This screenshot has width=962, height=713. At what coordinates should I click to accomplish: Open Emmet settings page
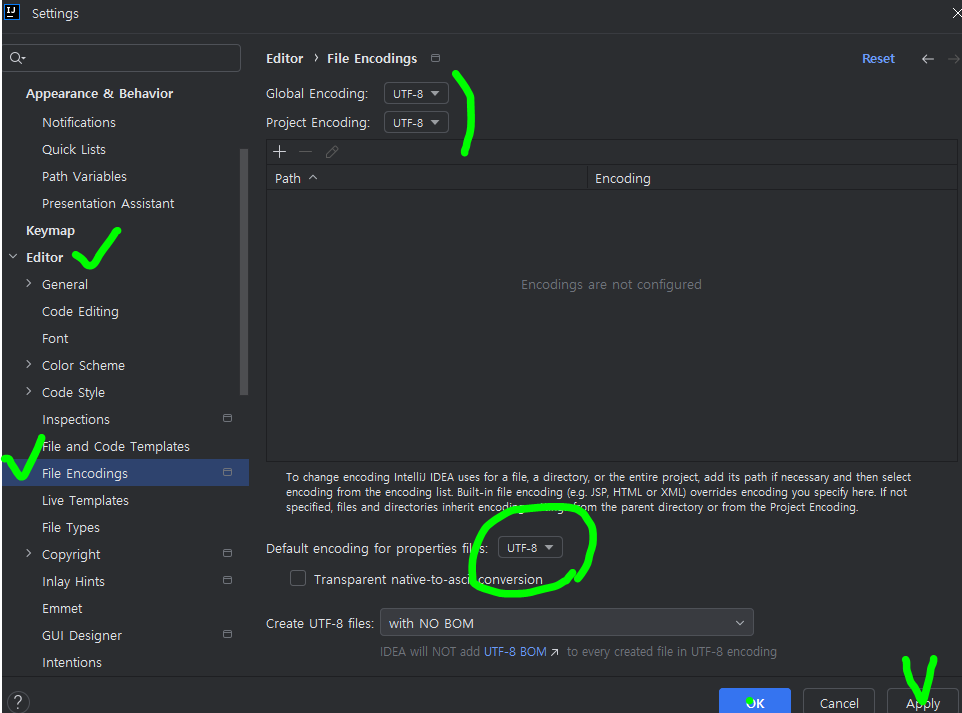point(62,608)
